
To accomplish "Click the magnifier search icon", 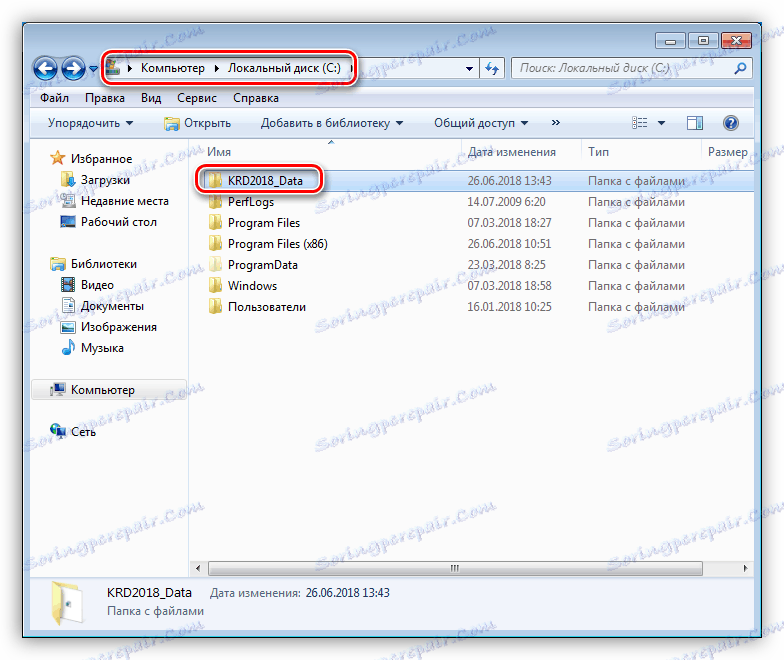I will [x=740, y=68].
